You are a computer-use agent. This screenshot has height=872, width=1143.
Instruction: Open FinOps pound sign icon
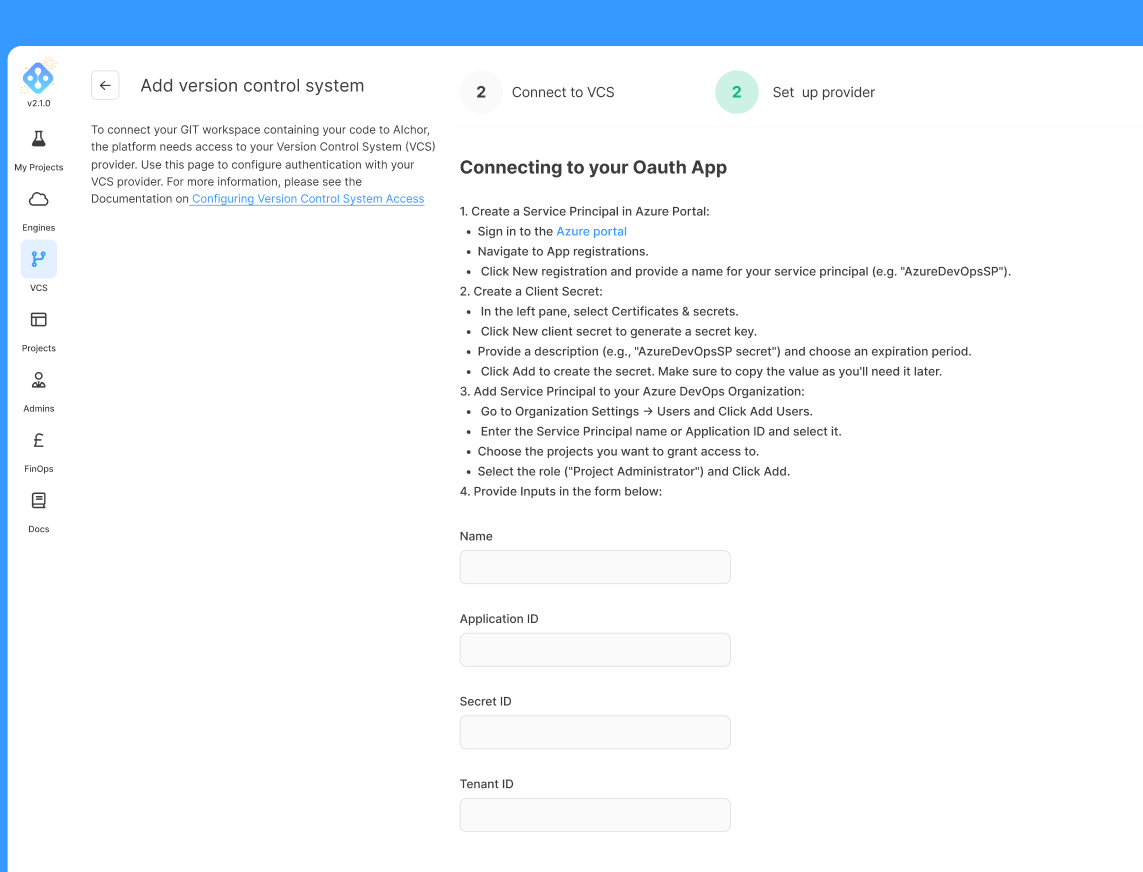[x=39, y=440]
